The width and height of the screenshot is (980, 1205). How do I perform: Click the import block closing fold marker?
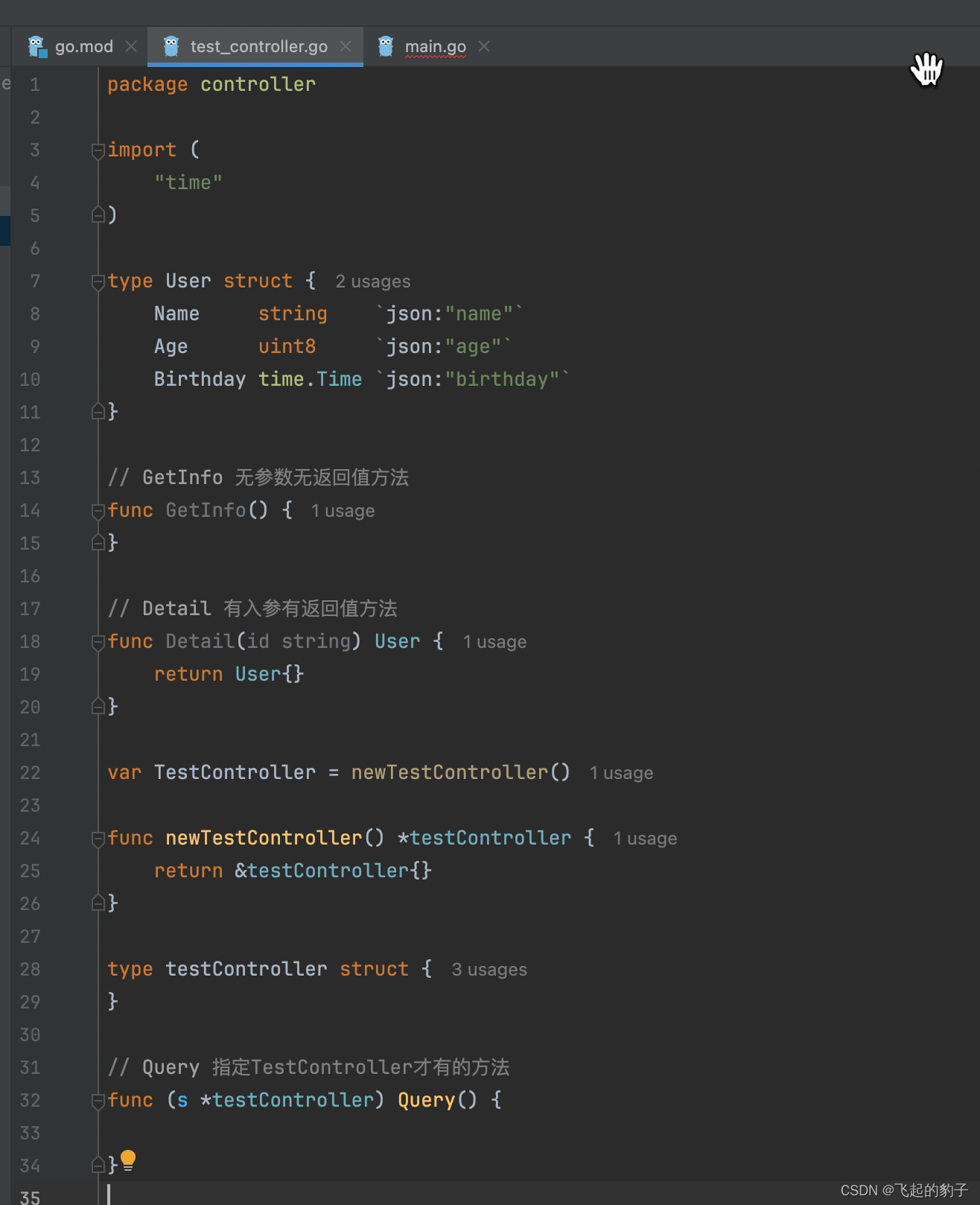[x=98, y=215]
